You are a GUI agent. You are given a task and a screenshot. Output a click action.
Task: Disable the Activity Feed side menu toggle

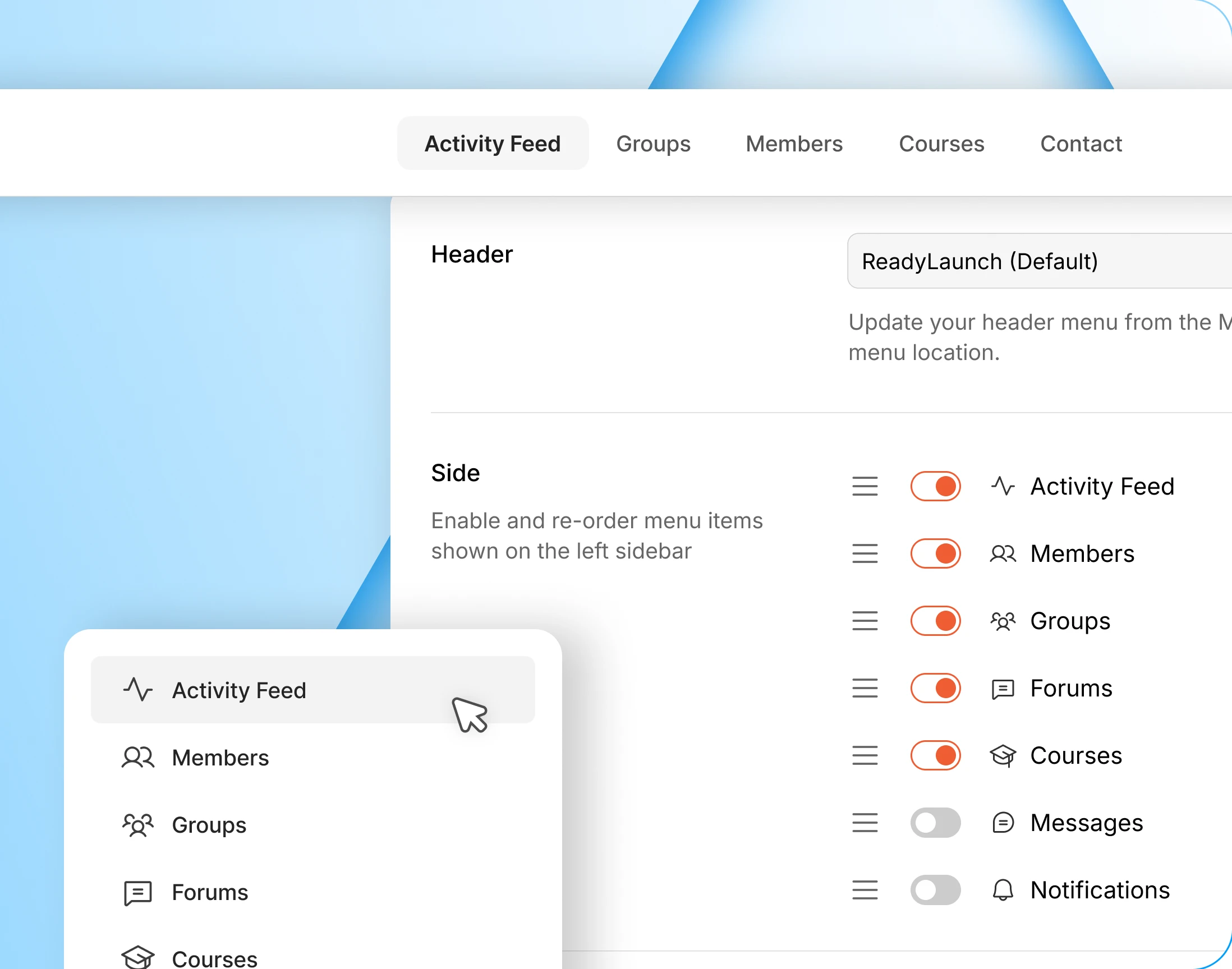pos(935,486)
